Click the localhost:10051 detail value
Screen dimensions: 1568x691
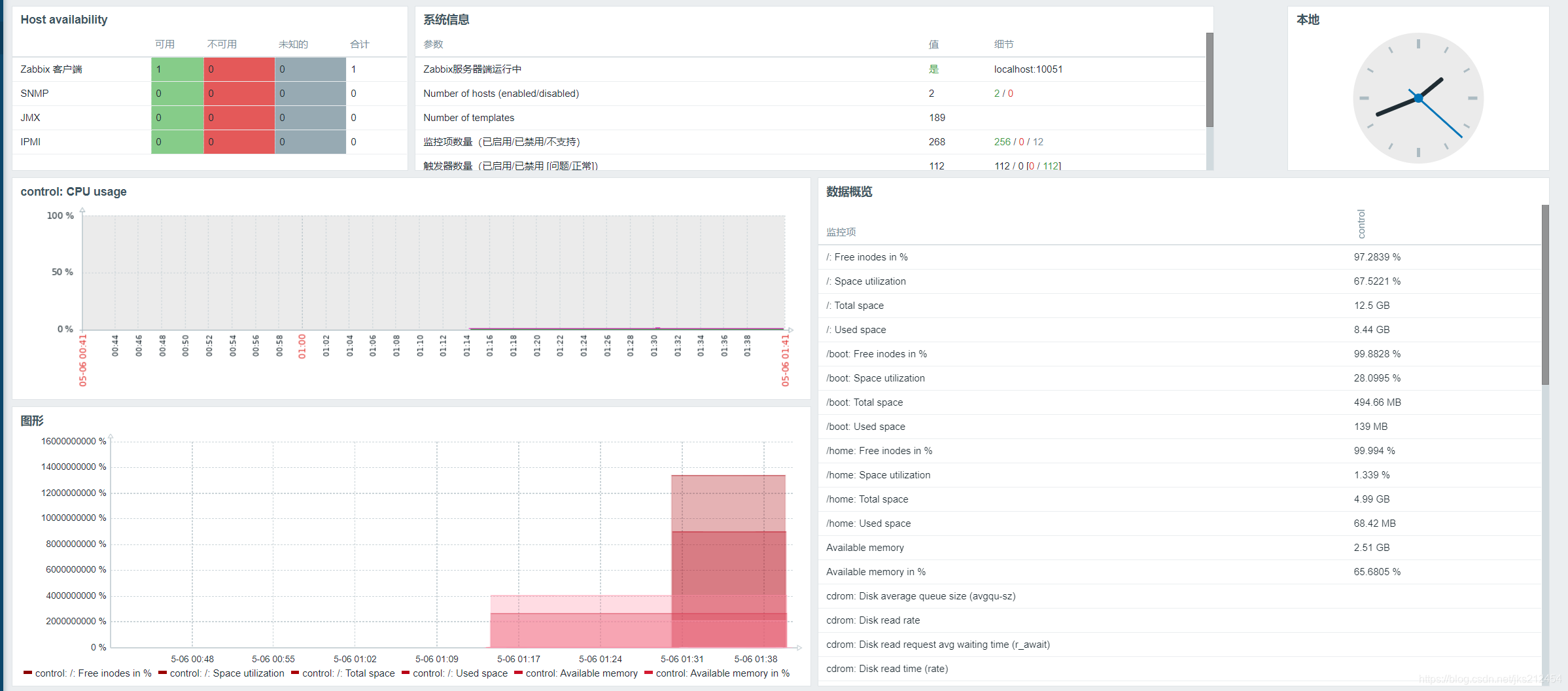tap(1028, 69)
